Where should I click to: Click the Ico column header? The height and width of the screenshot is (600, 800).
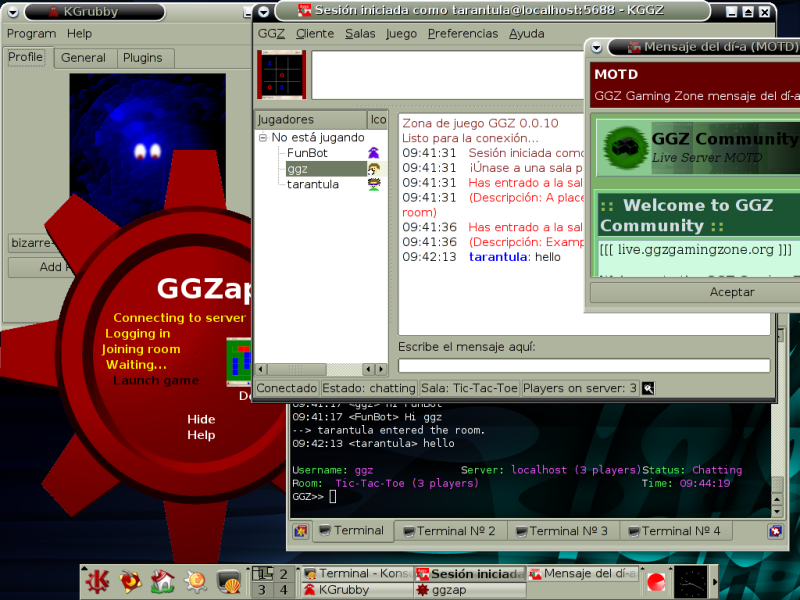tap(378, 119)
